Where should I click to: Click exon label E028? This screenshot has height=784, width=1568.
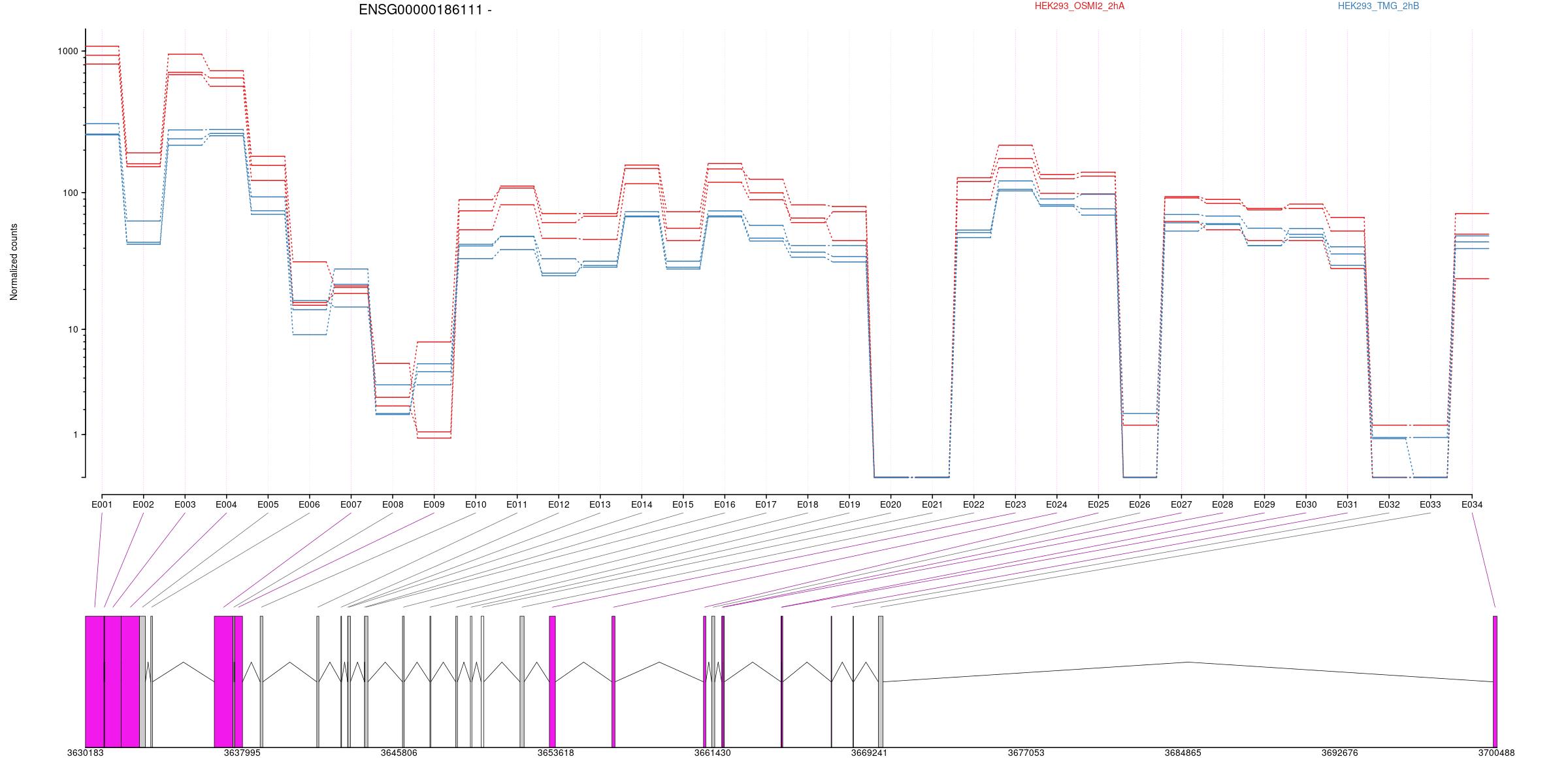coord(1222,504)
